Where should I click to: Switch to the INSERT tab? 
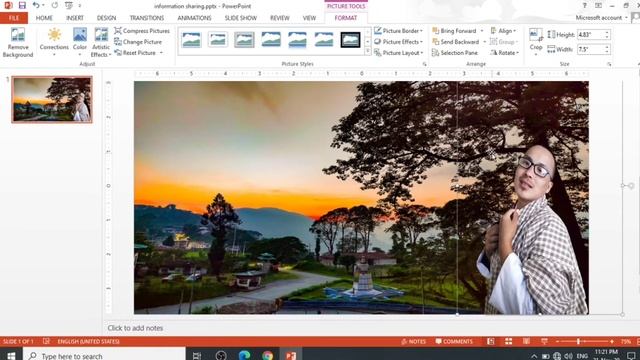[75, 18]
